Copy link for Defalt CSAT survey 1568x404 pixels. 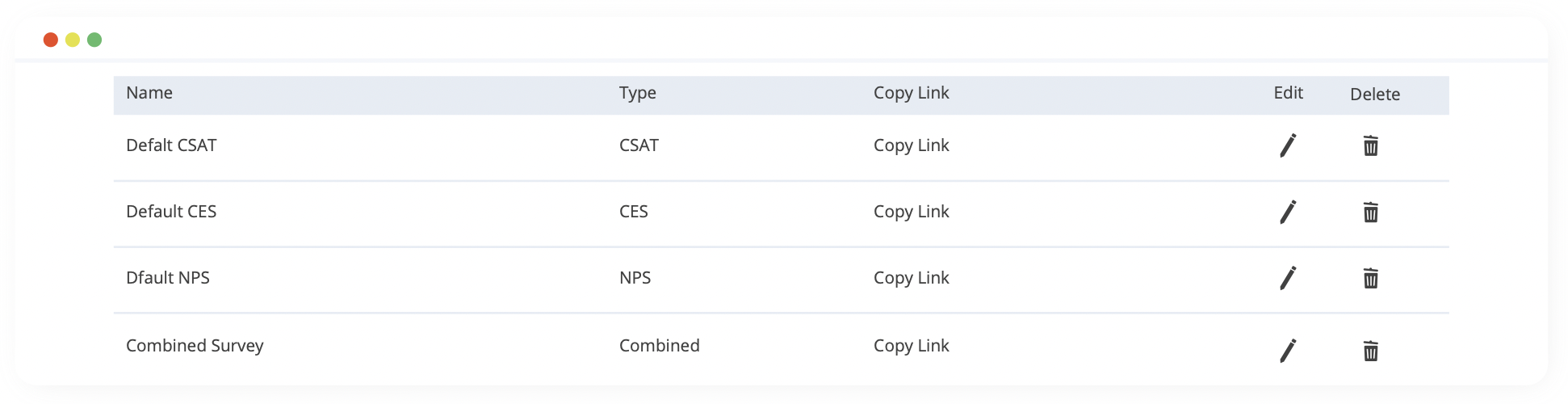(x=911, y=146)
